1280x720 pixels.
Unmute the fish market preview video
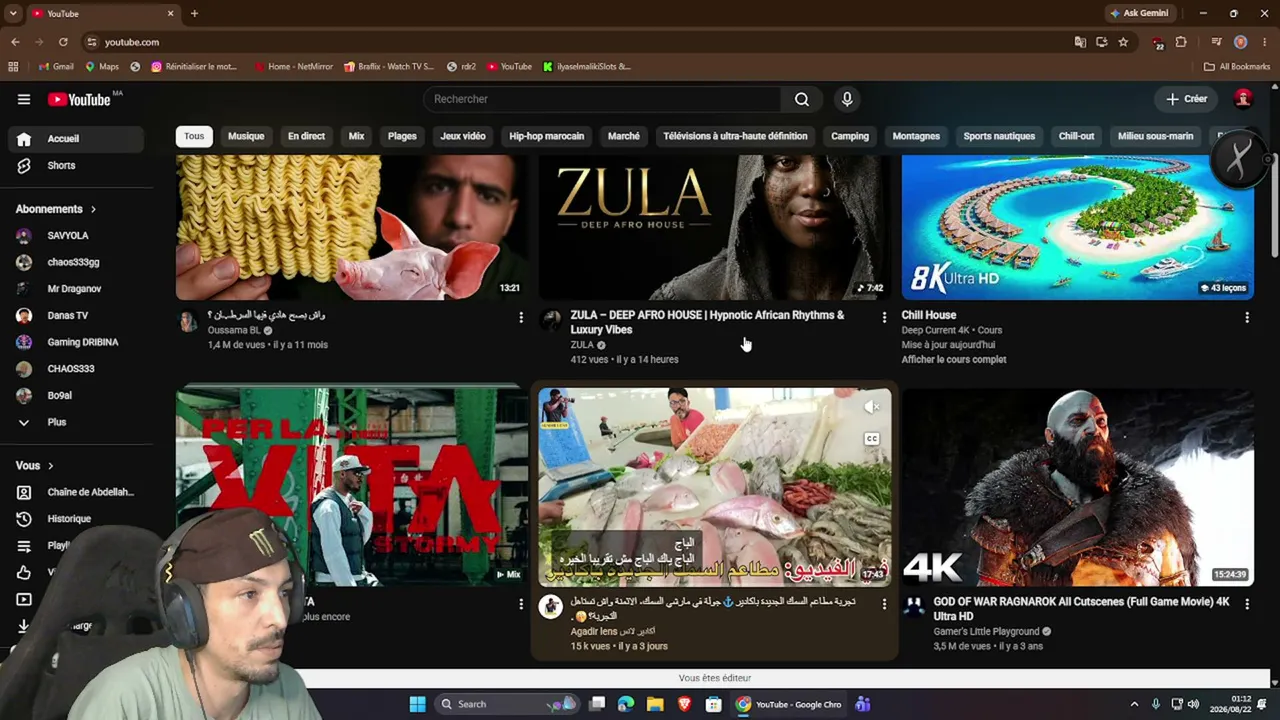872,407
